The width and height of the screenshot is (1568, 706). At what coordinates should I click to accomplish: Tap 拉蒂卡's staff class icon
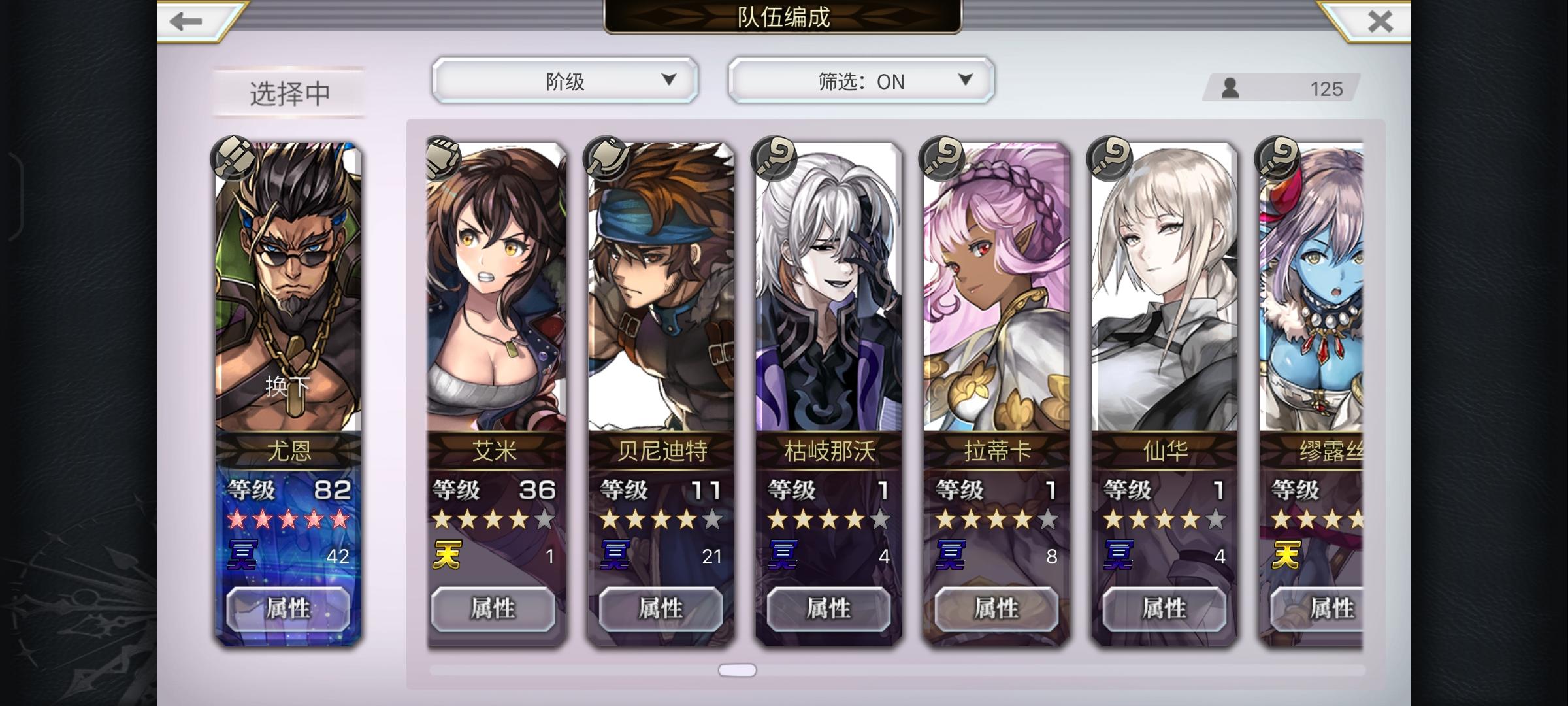pos(941,158)
